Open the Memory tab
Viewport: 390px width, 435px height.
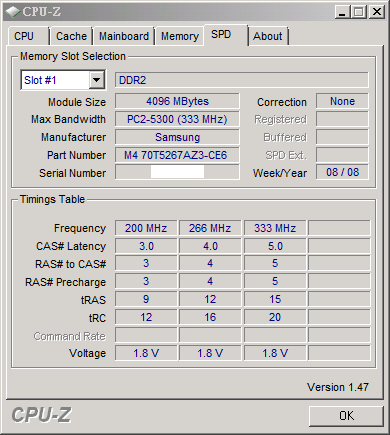coord(180,36)
